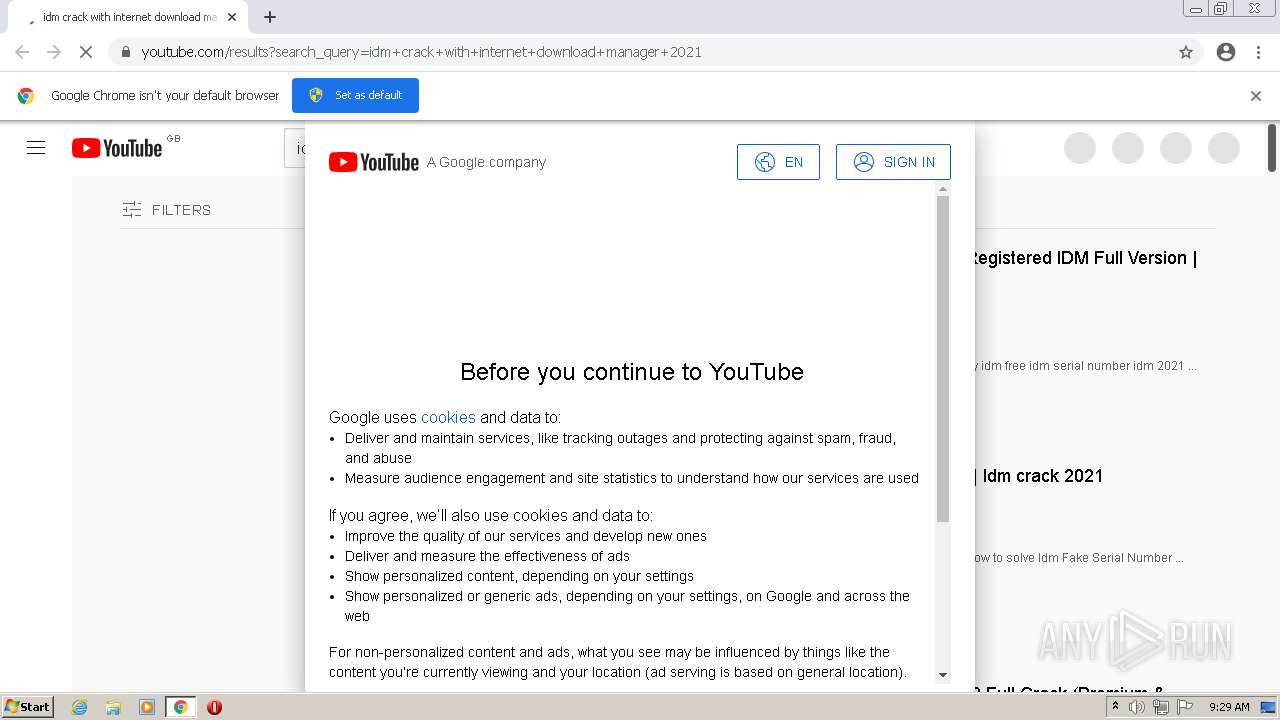Switch to Chrome taskbar button

click(x=180, y=707)
